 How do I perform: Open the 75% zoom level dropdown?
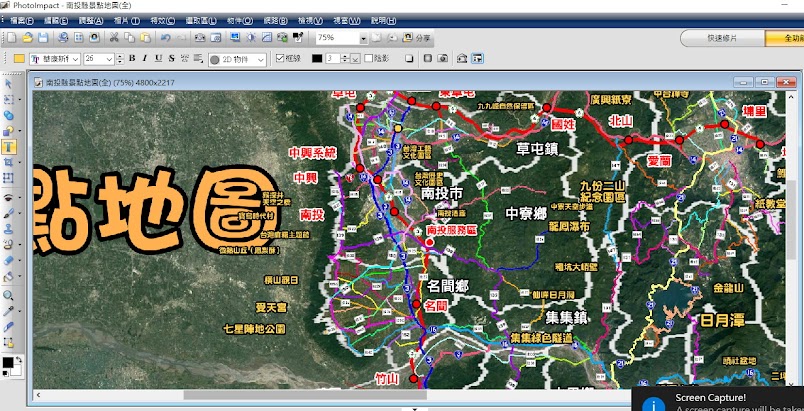[364, 38]
